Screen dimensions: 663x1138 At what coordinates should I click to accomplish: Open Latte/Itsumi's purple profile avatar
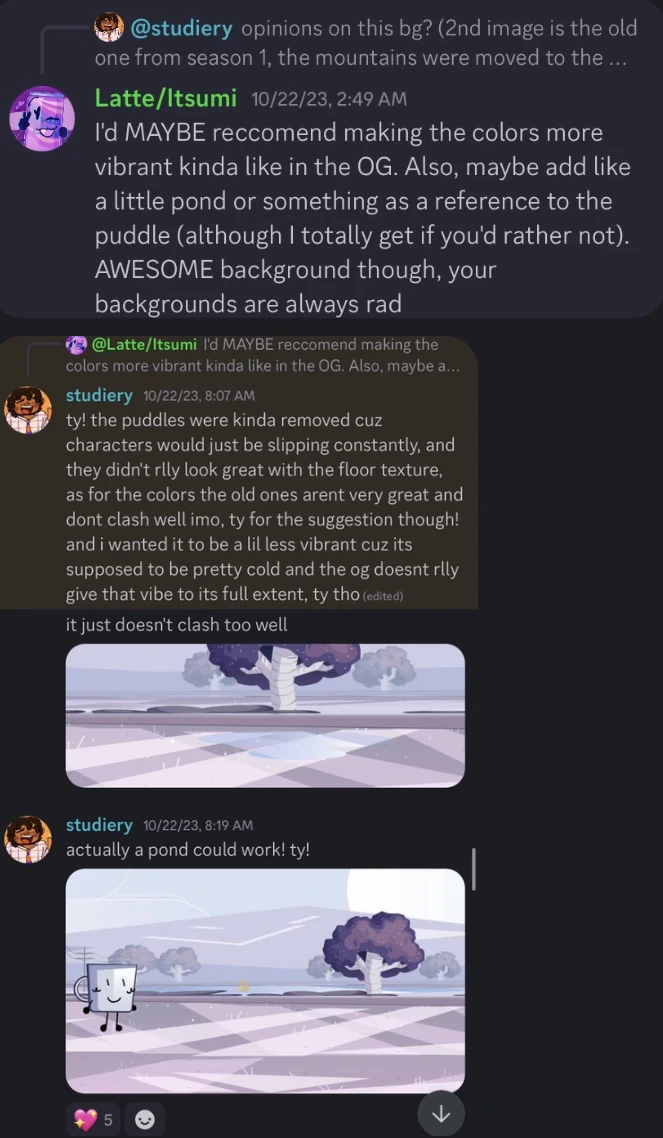[x=43, y=119]
